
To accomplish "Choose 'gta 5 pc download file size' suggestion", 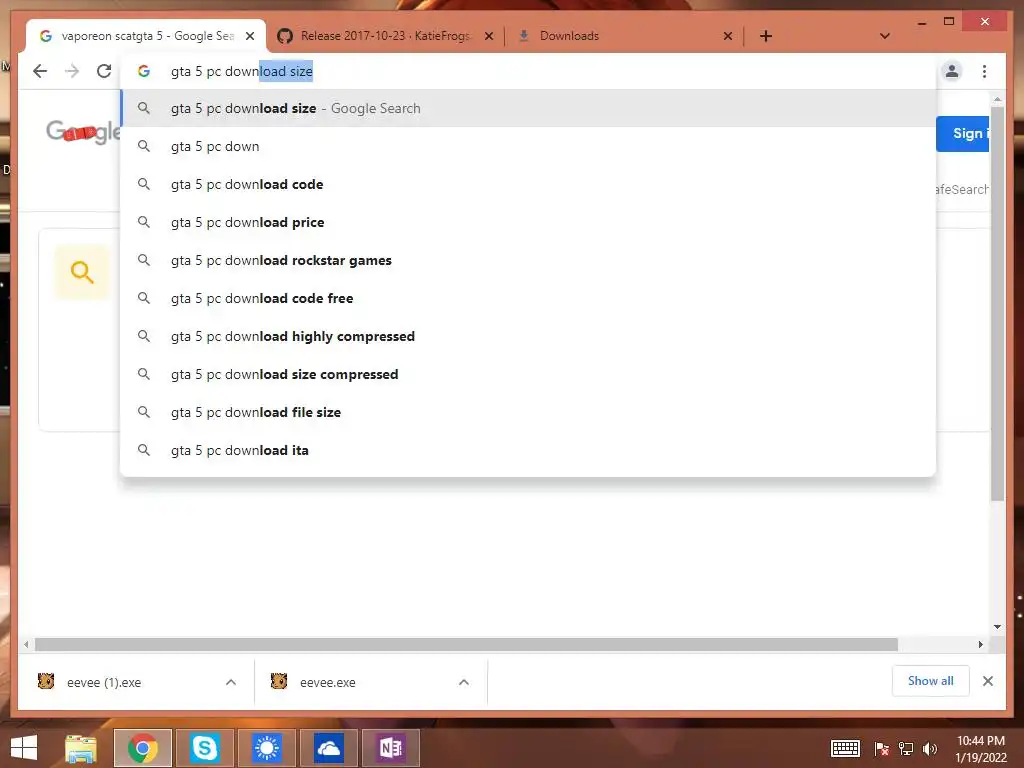I will coord(528,412).
